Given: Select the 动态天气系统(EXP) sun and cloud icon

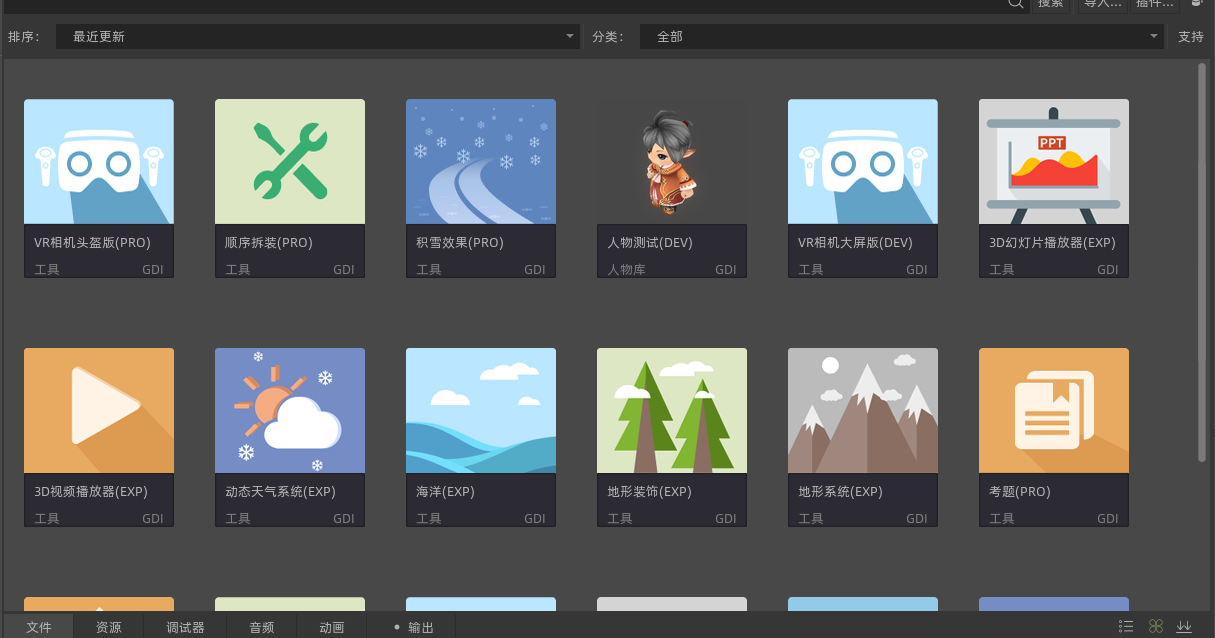Looking at the screenshot, I should tap(290, 410).
